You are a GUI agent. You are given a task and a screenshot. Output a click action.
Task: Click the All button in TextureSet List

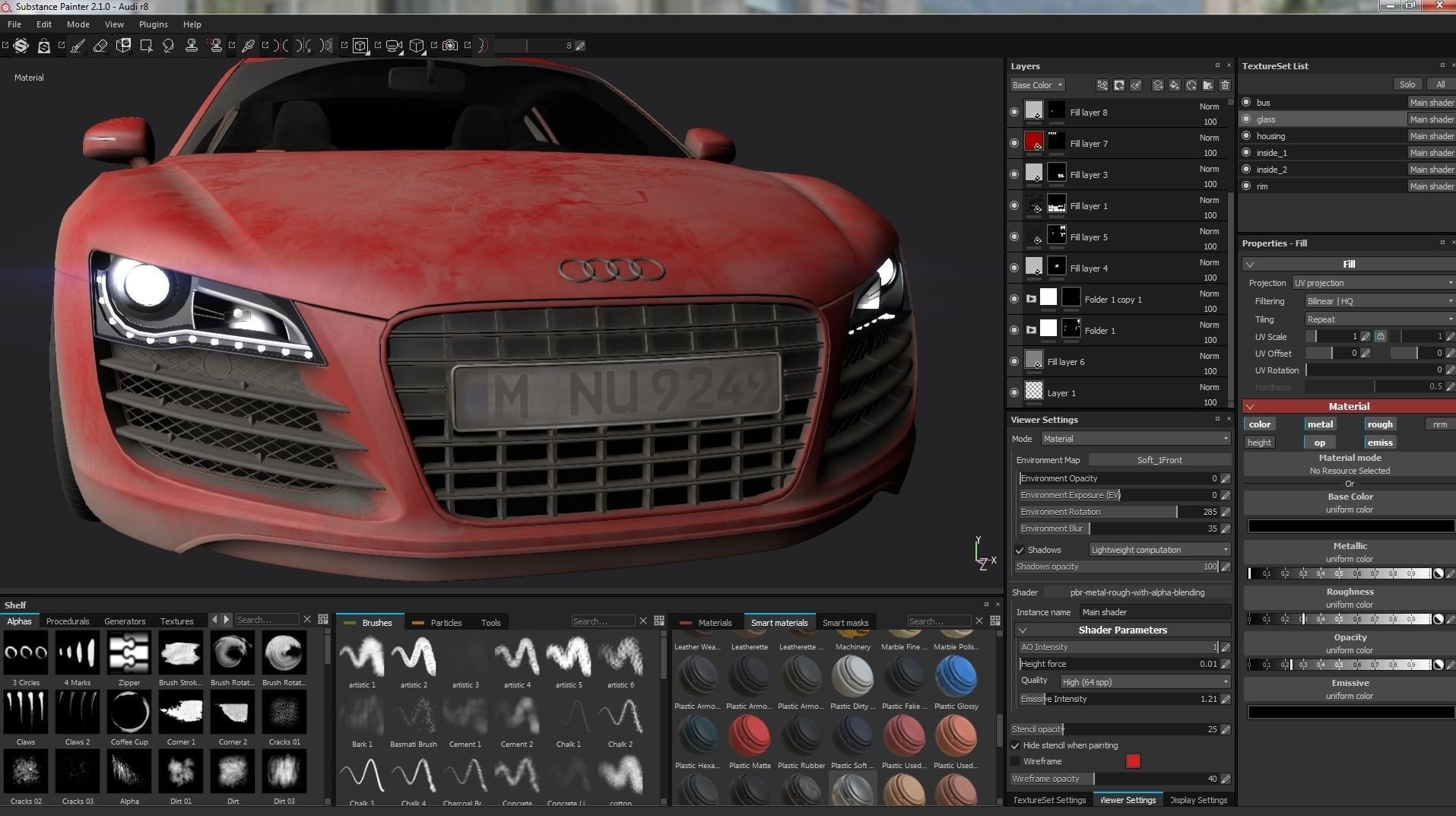point(1440,84)
